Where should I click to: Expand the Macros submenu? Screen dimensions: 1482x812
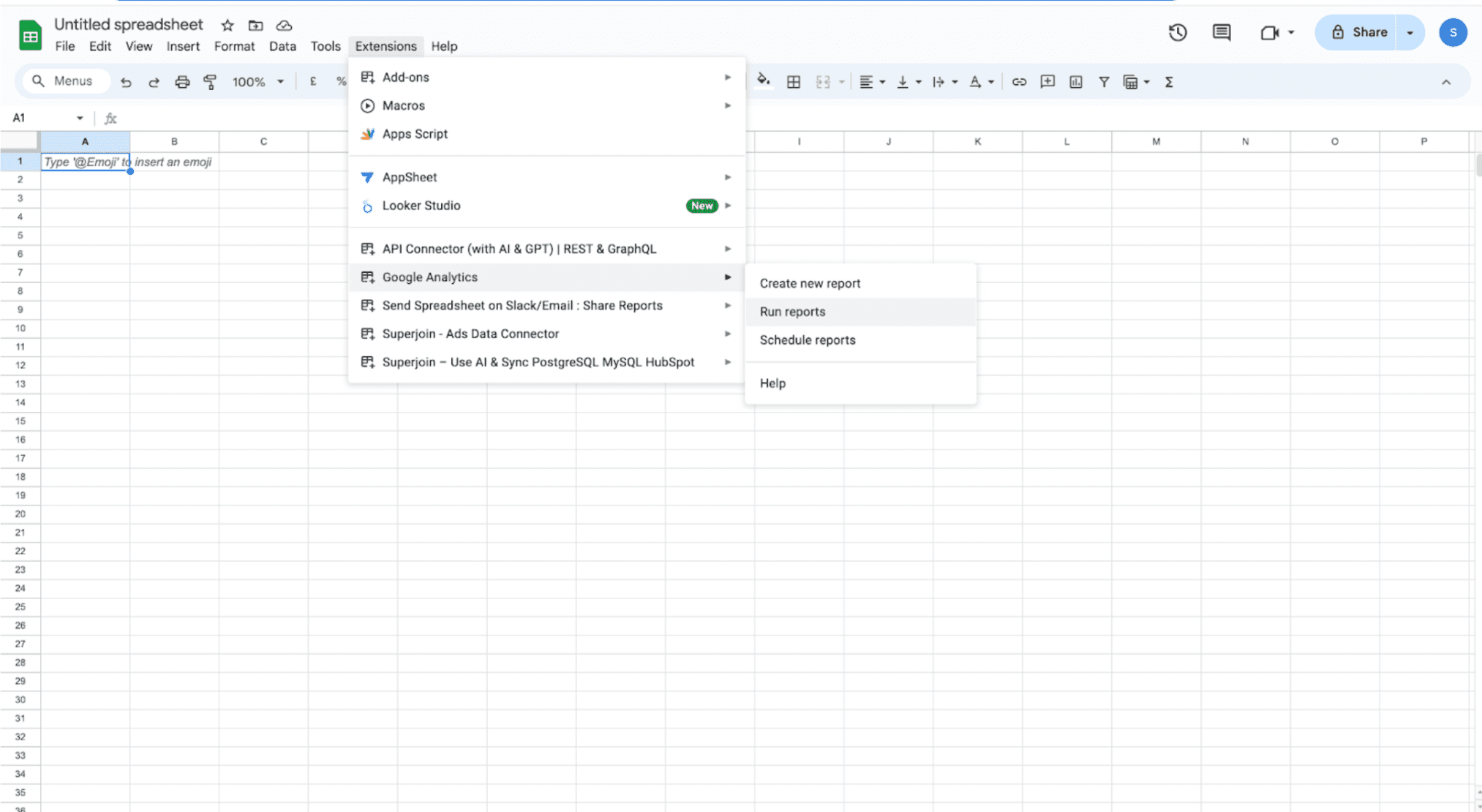tap(728, 105)
